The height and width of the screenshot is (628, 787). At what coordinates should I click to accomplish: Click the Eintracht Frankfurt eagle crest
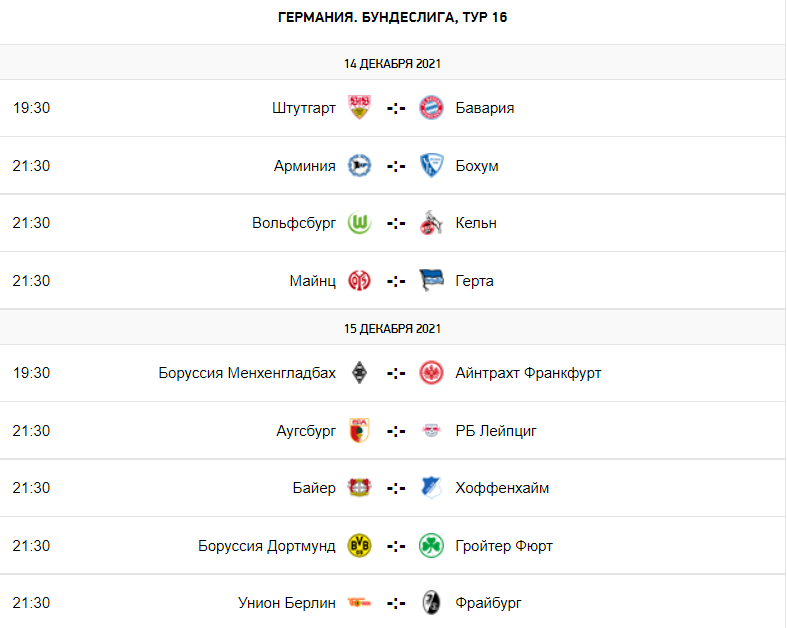(x=431, y=373)
